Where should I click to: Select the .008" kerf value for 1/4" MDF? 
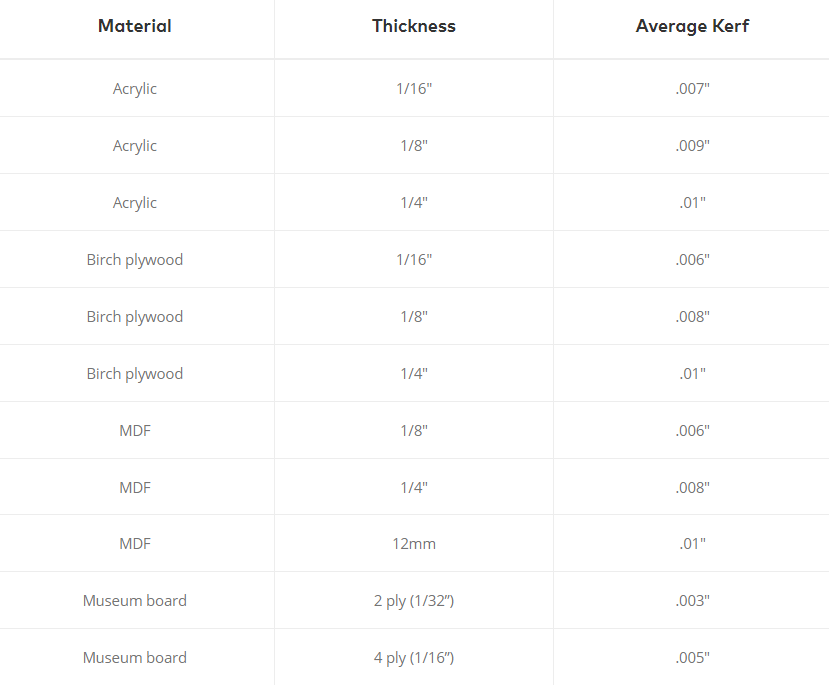point(692,487)
